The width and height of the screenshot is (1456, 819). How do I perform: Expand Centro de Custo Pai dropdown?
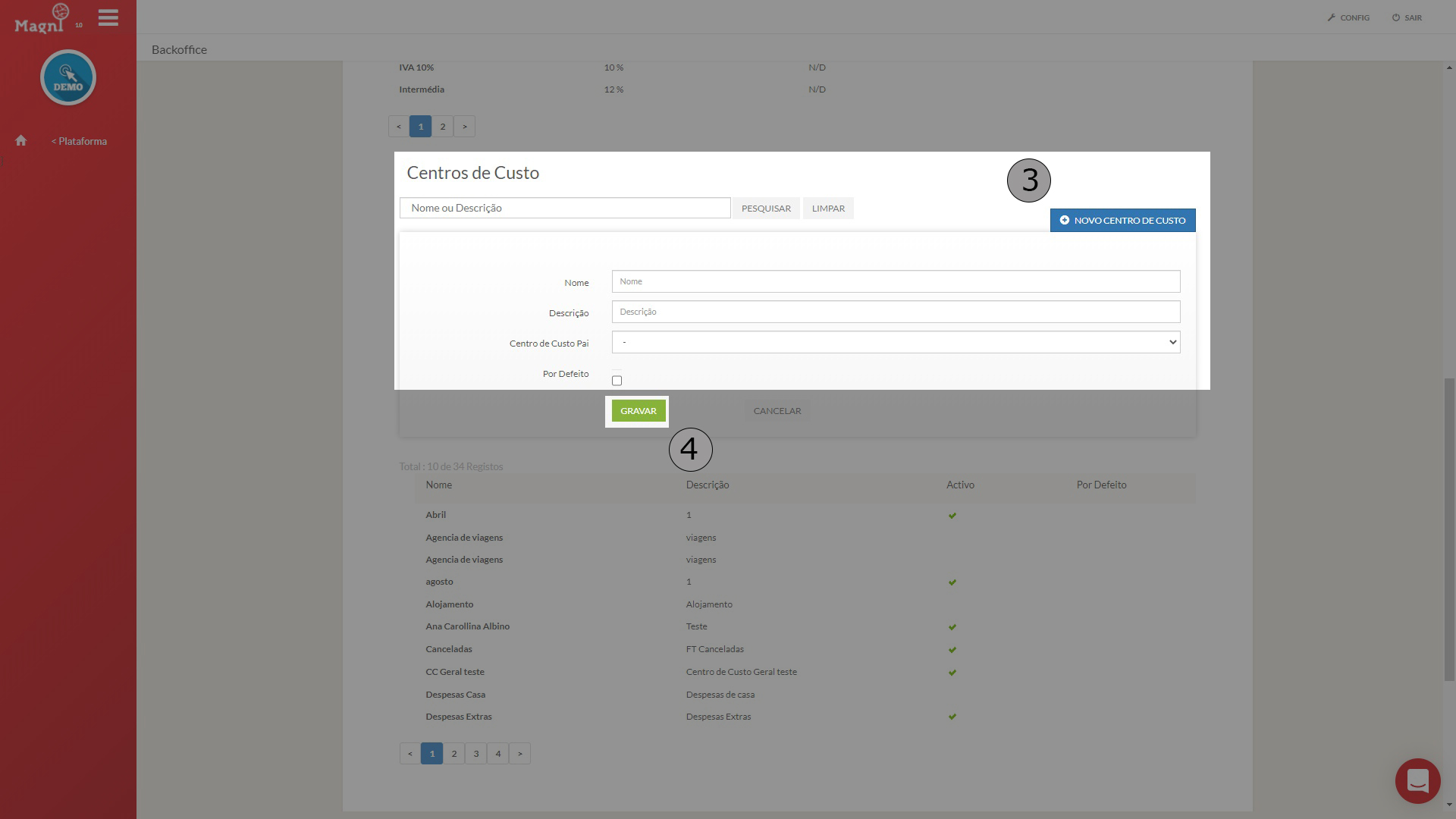(896, 342)
